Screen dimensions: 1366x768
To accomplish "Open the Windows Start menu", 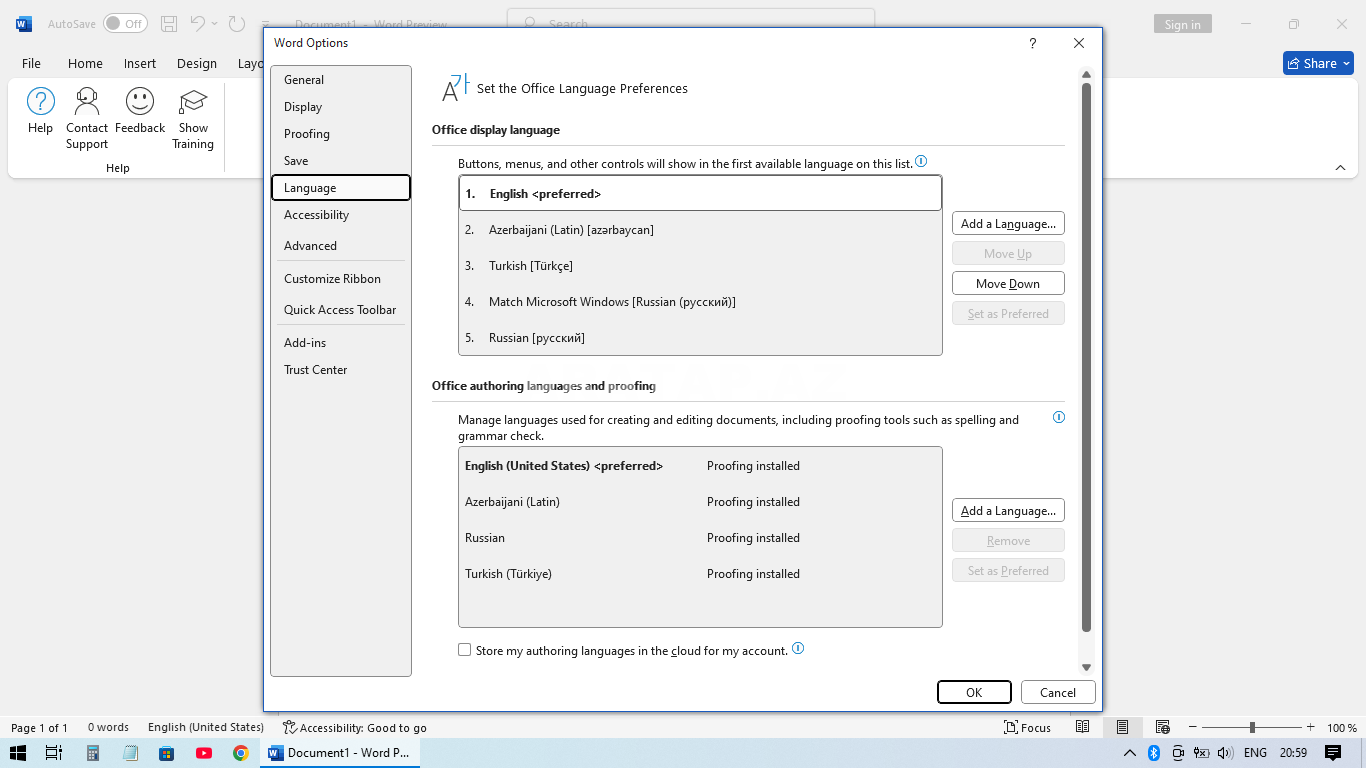I will pos(18,753).
